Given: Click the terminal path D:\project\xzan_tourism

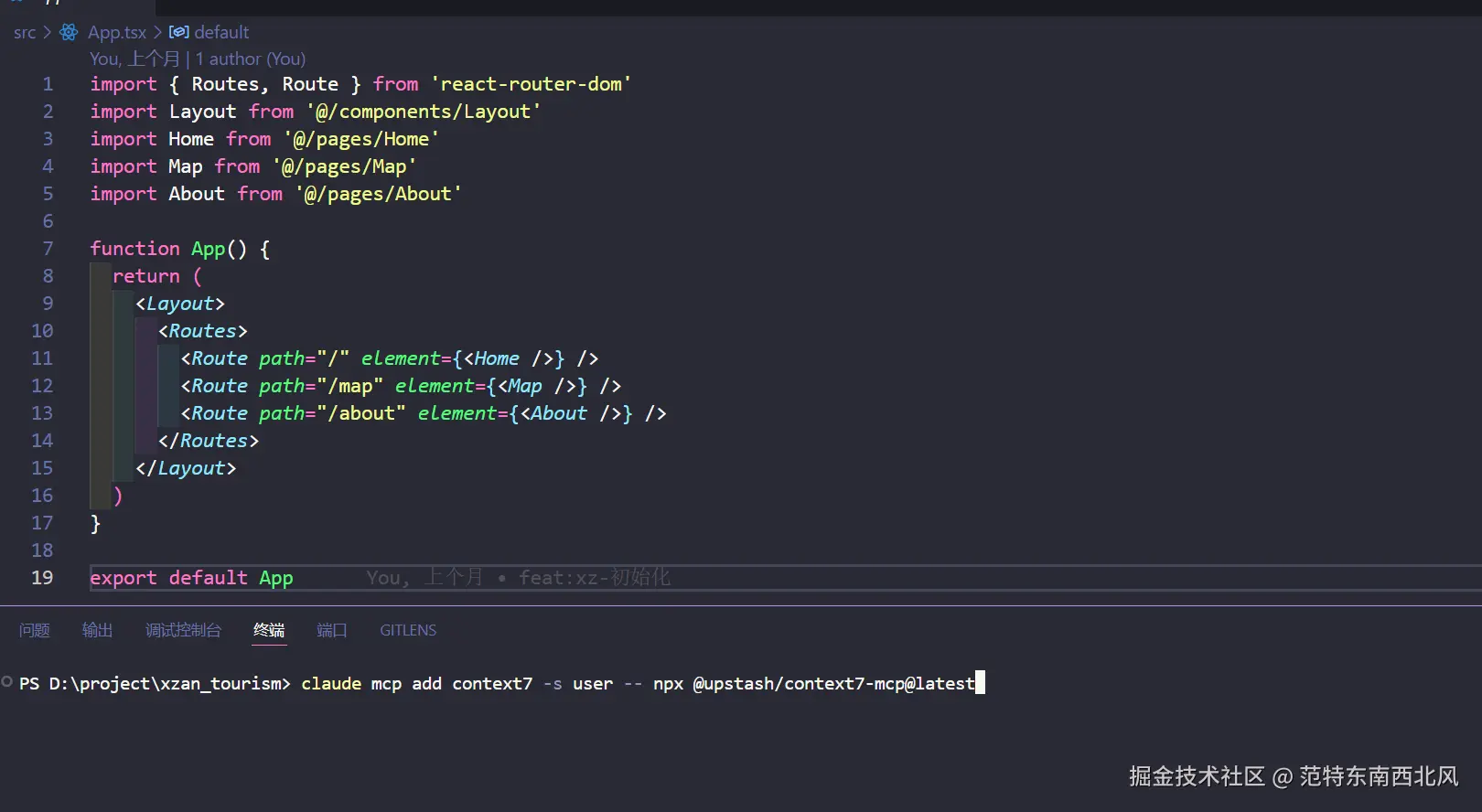Looking at the screenshot, I should pos(165,683).
